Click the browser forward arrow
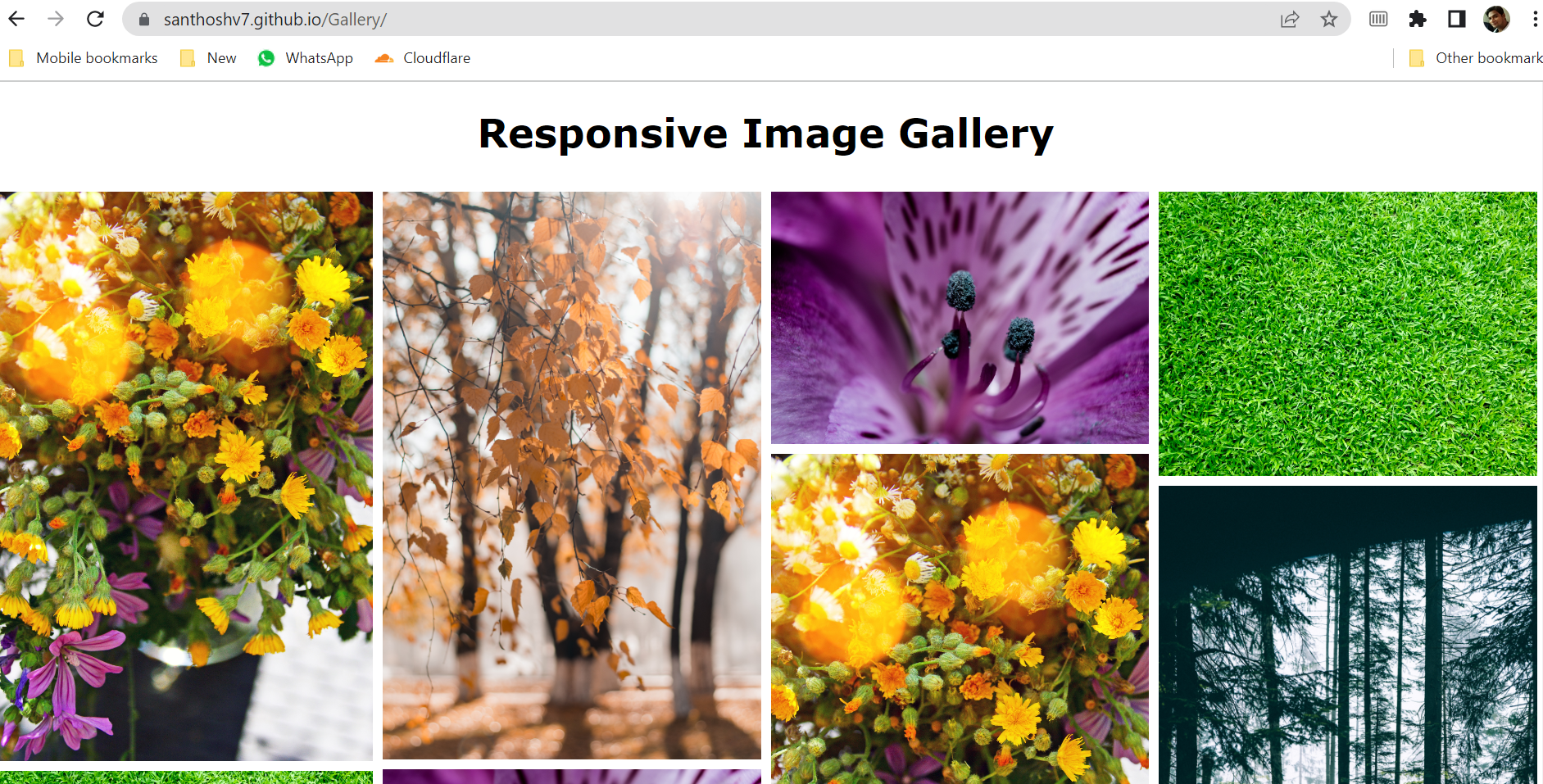 coord(56,19)
